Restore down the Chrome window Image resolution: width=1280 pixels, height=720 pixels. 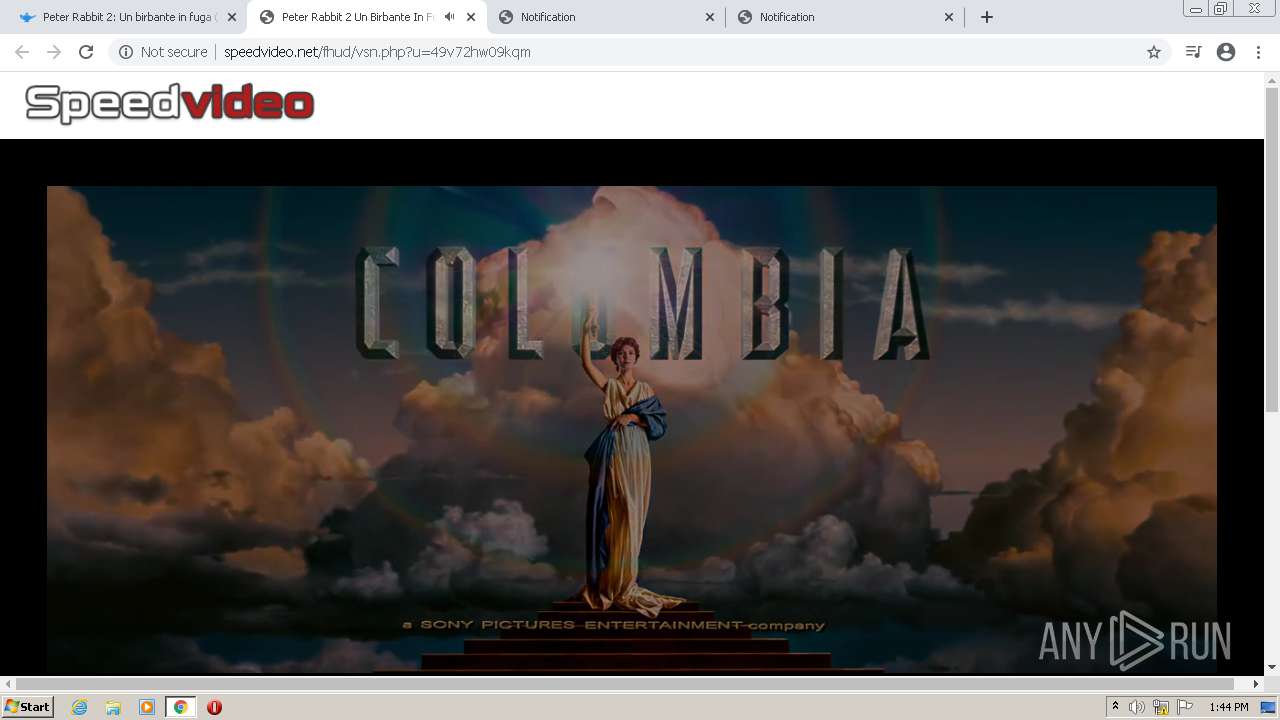tap(1220, 9)
